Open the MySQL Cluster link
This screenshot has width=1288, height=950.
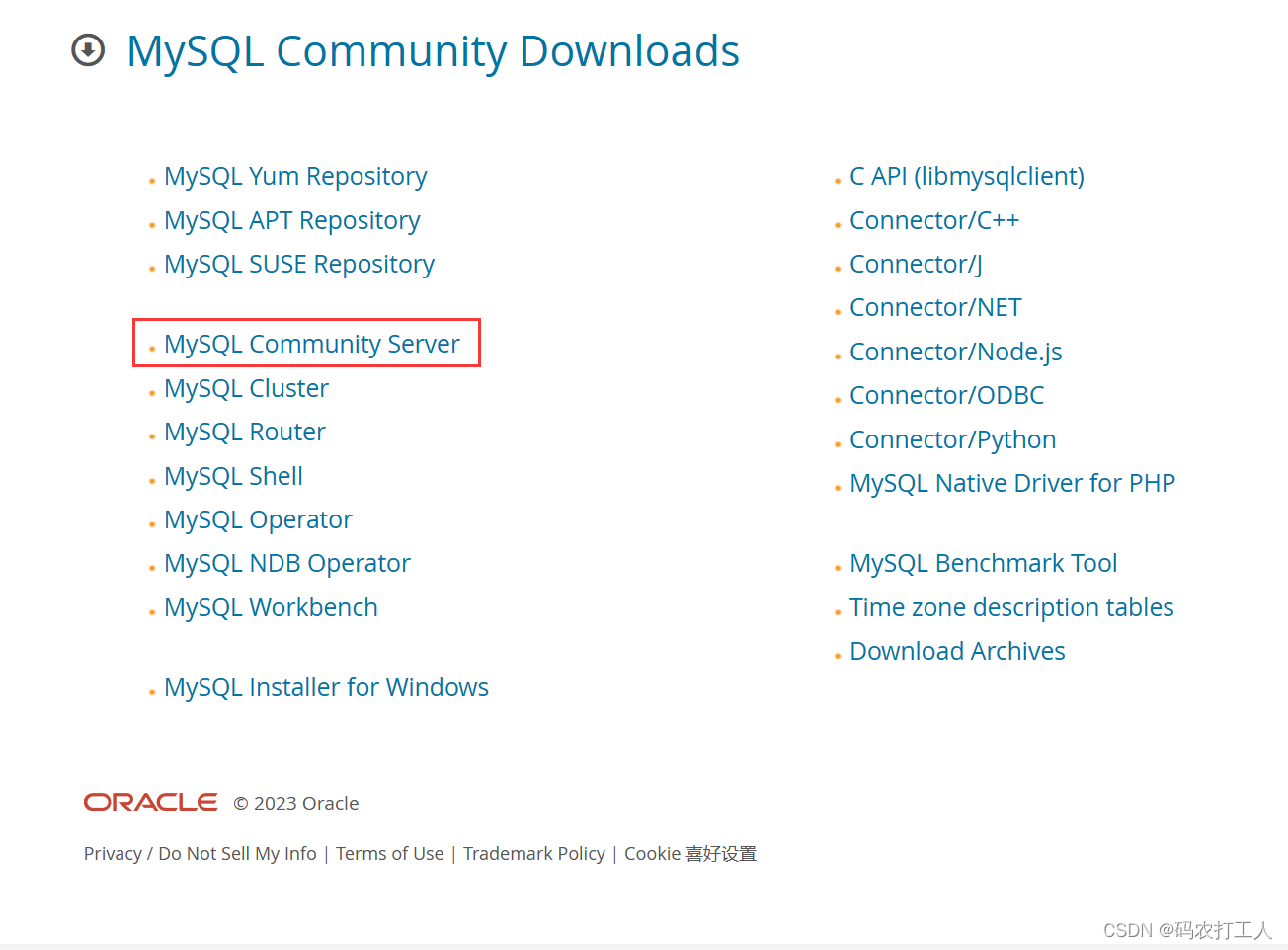tap(246, 388)
